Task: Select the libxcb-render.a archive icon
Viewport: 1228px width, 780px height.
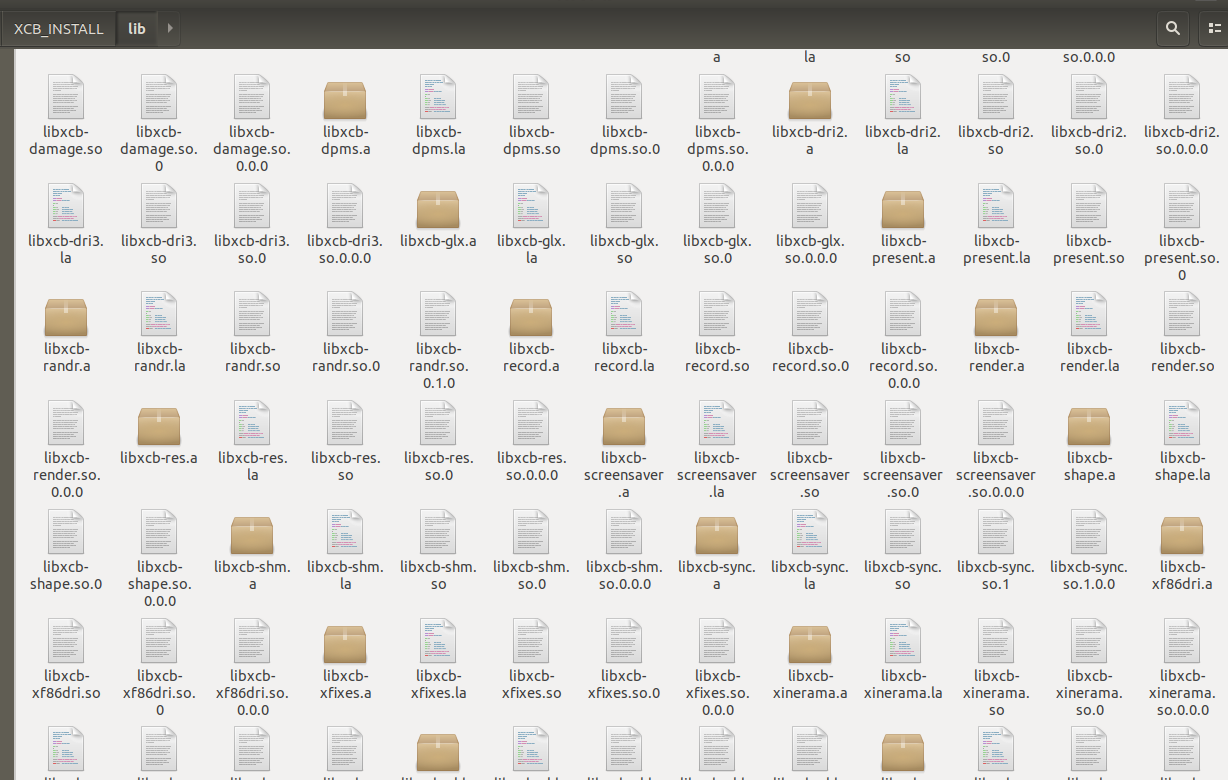Action: pos(996,316)
